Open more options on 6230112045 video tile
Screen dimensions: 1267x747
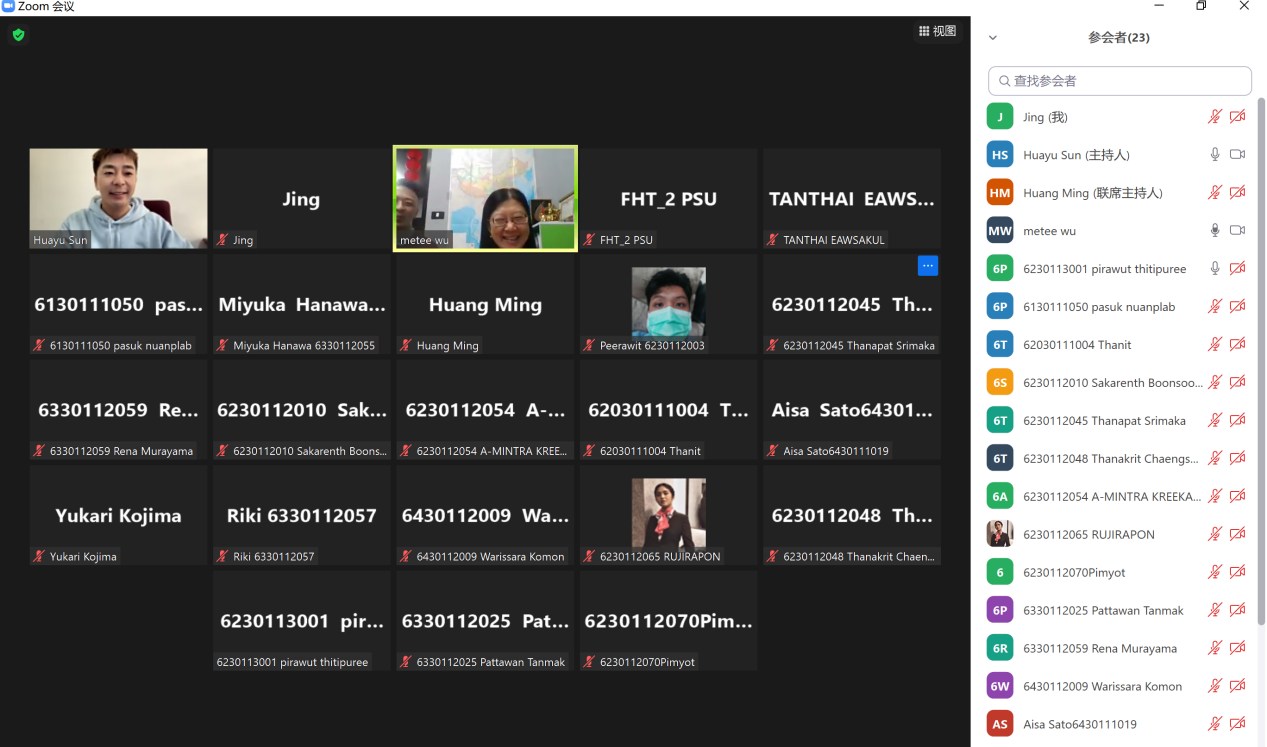click(928, 266)
